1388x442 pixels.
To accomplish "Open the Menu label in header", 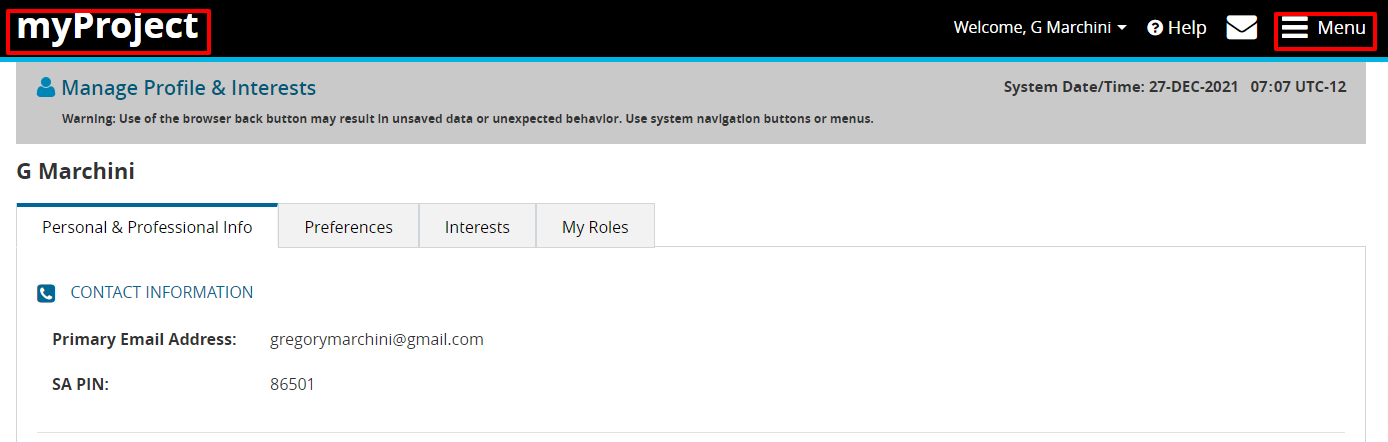I will pyautogui.click(x=1341, y=28).
